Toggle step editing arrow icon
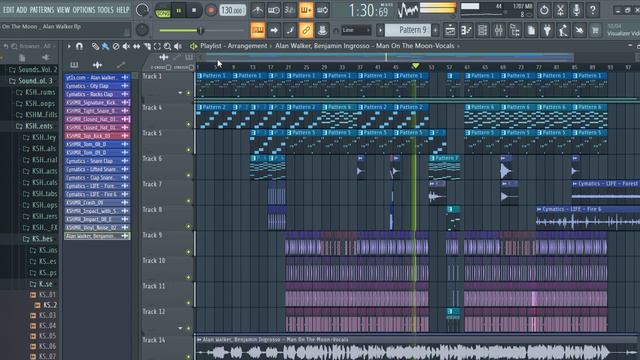Image resolution: width=640 pixels, height=360 pixels. [273, 30]
